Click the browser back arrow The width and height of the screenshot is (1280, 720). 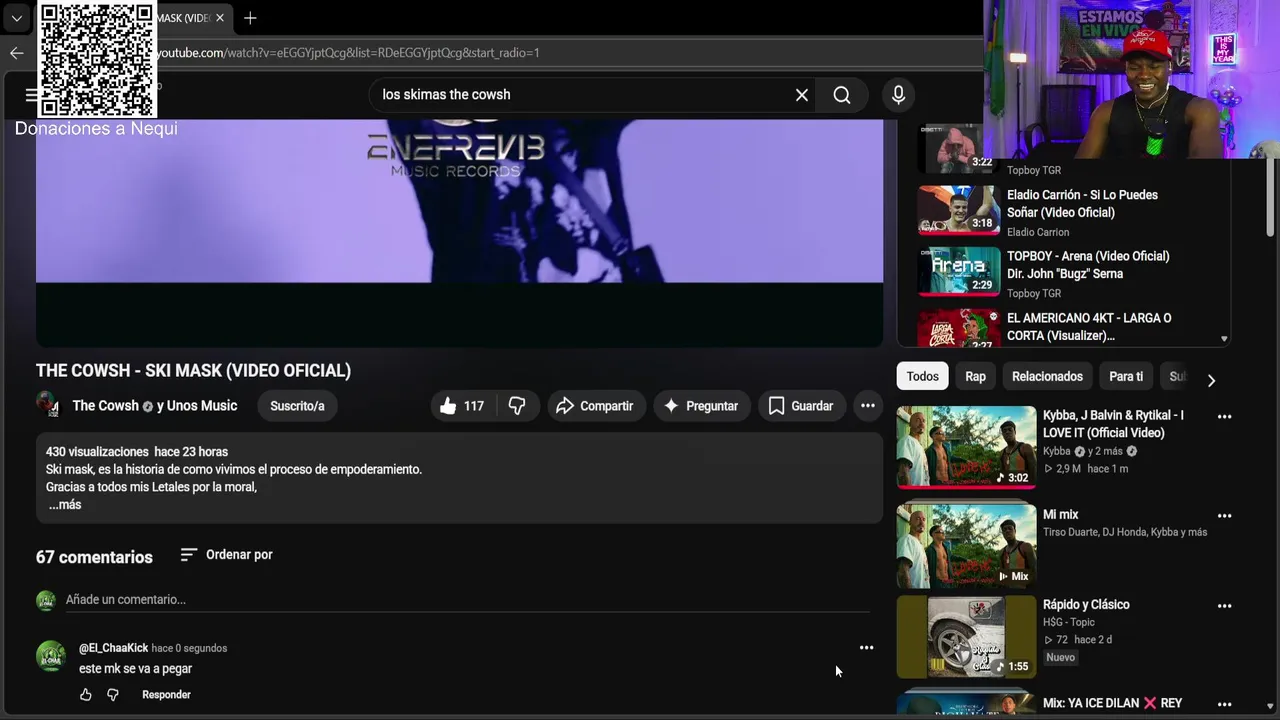[x=16, y=53]
